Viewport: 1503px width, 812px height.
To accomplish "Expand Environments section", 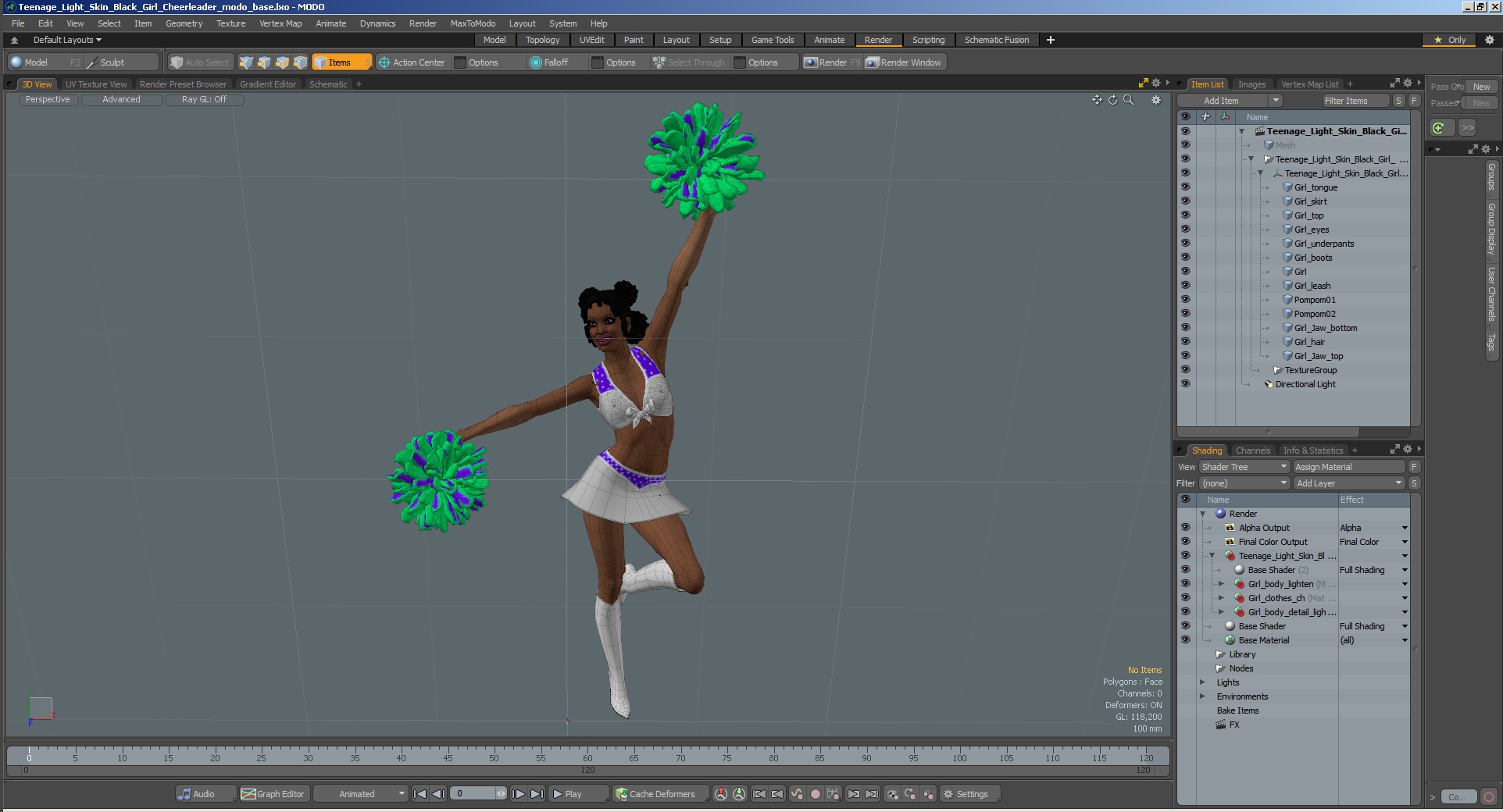I will 1203,696.
